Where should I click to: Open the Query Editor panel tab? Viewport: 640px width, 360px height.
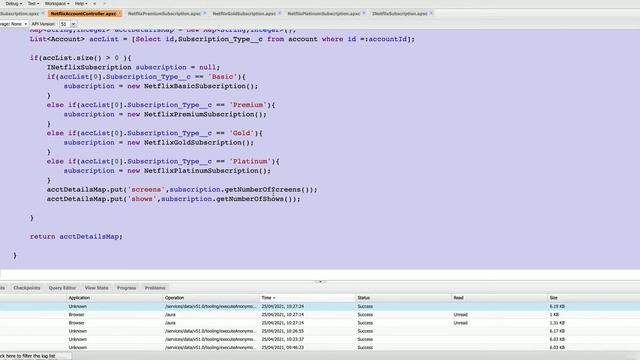point(62,288)
